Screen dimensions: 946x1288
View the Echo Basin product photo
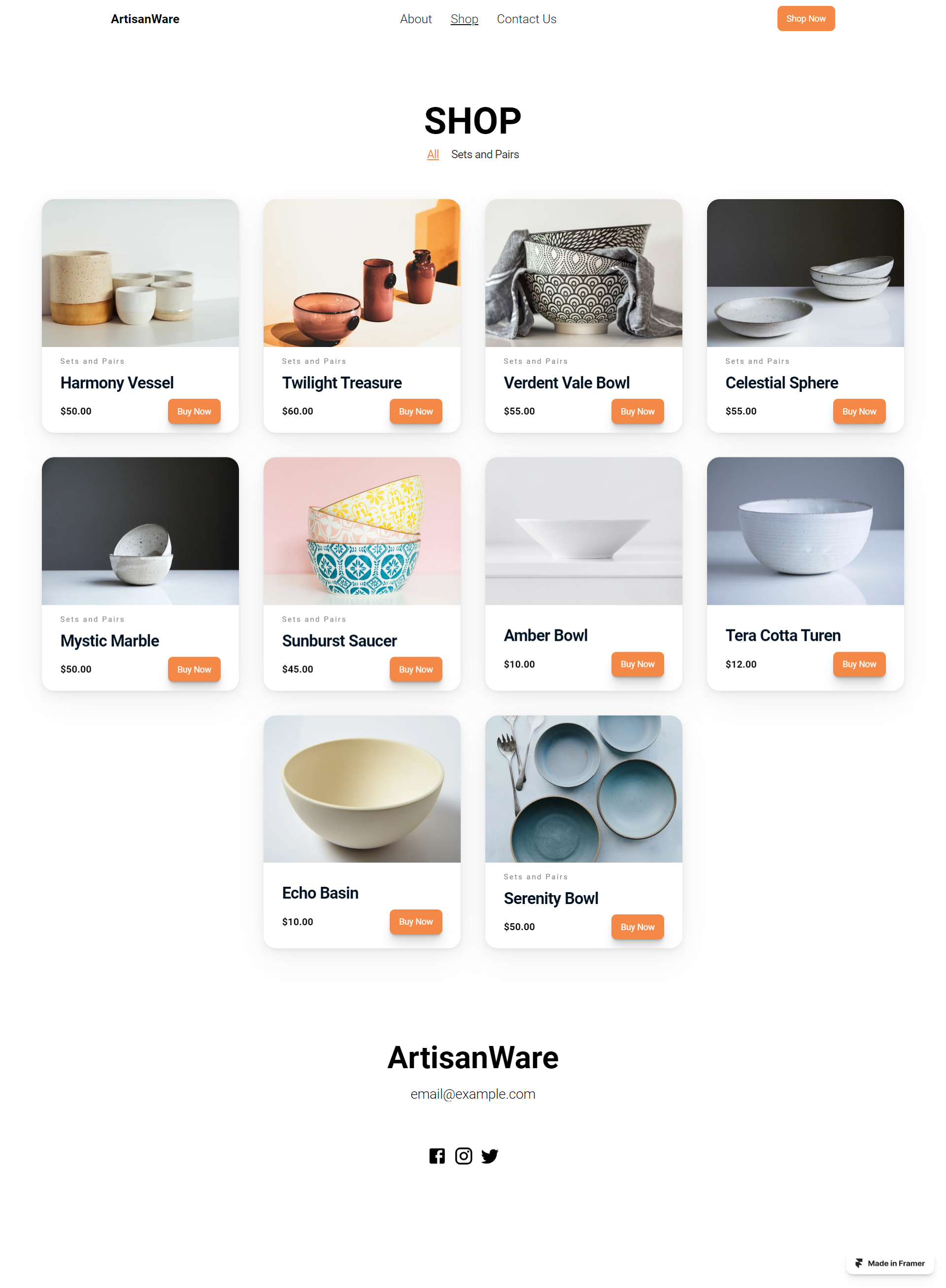(362, 788)
